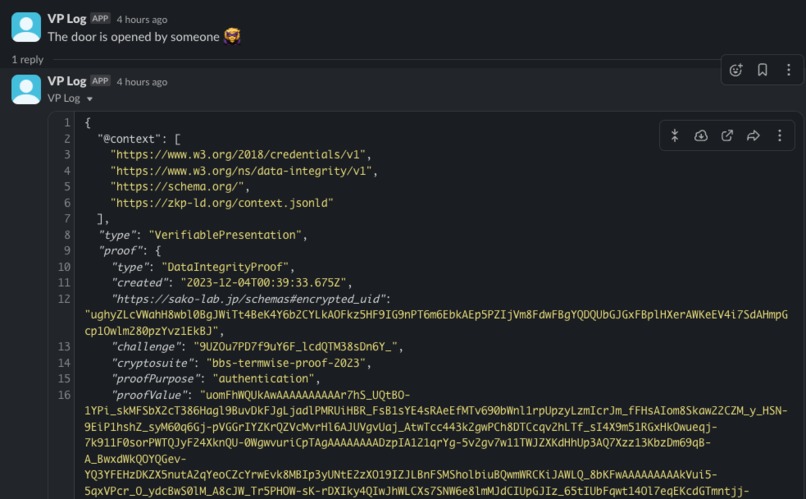
Task: Click the challenge value 9UZOu7PD7f9uY6F
Action: tap(298, 346)
